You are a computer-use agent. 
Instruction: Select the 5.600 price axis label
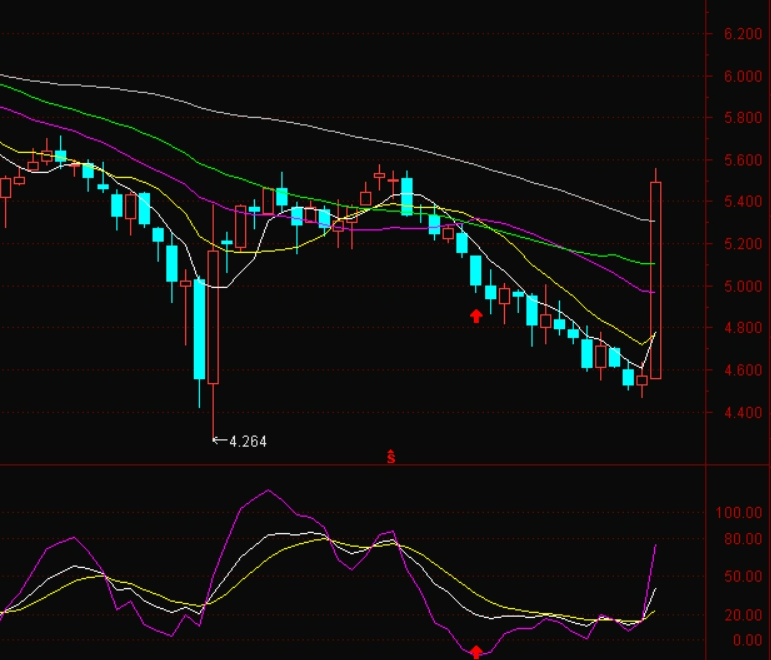coord(743,160)
